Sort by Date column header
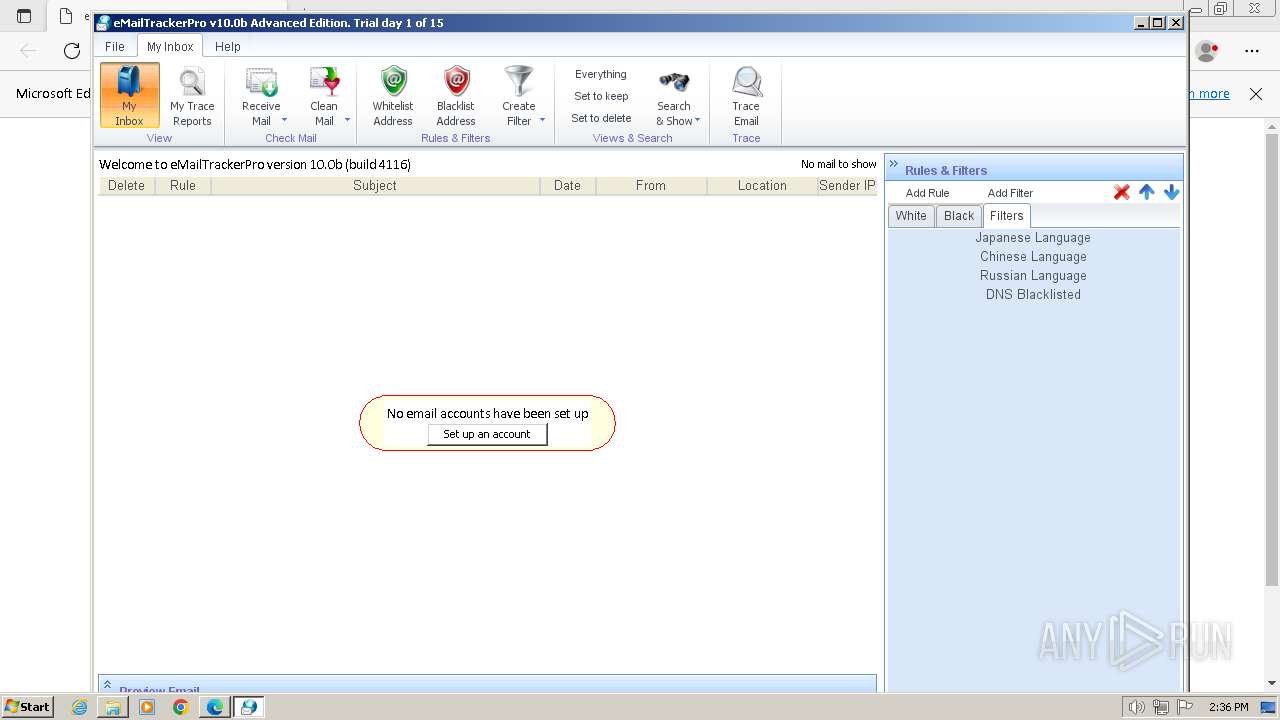The image size is (1280, 720). [x=567, y=186]
